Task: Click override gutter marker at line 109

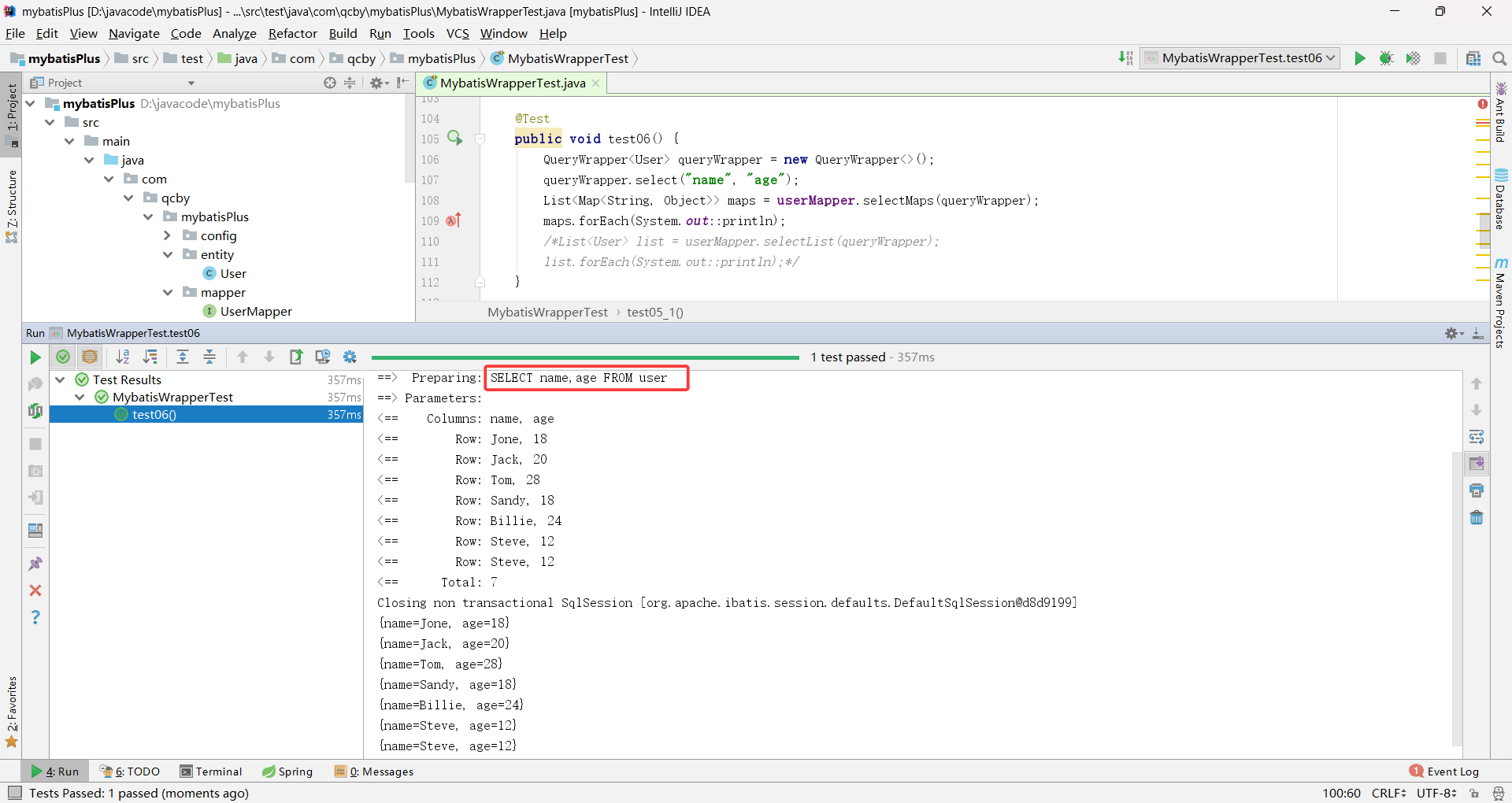Action: (454, 220)
